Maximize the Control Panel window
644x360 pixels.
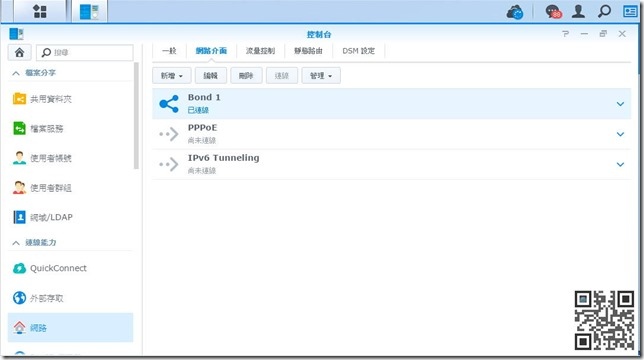[603, 34]
